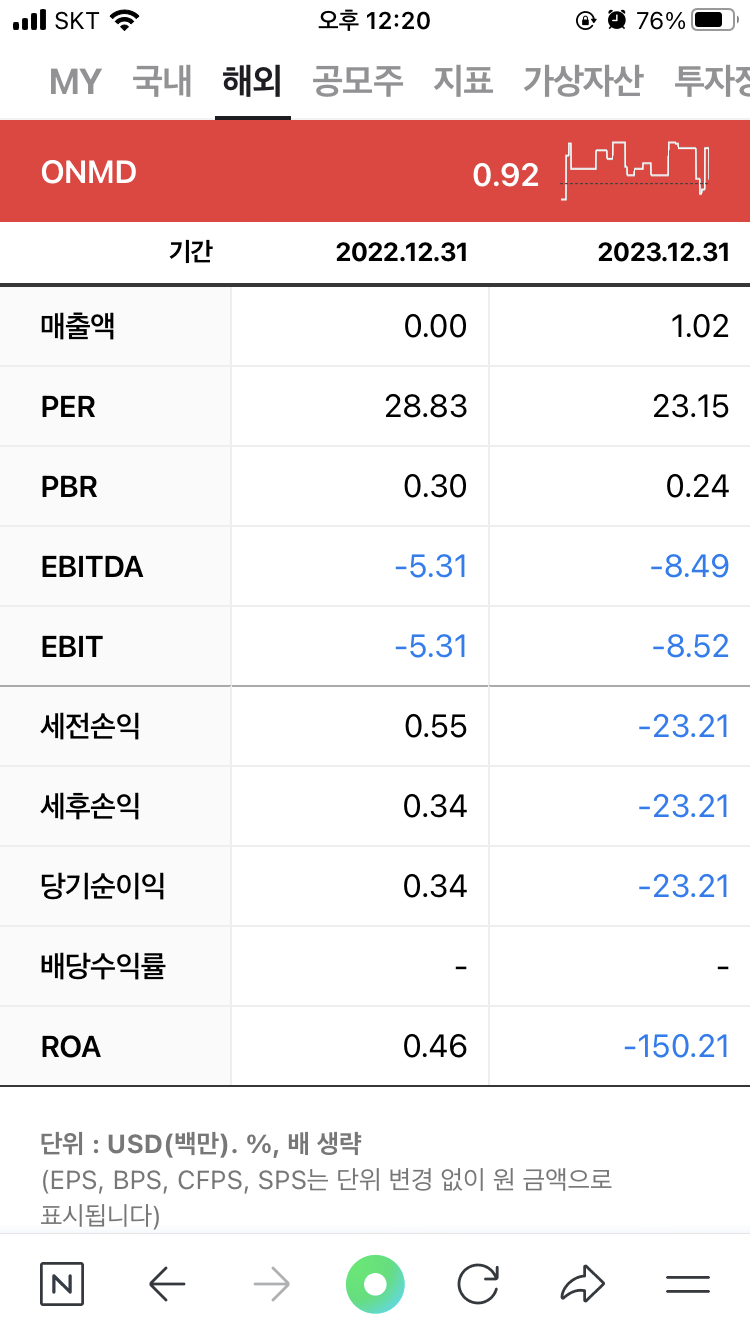Open the 공모주 tab
The image size is (750, 1334).
click(357, 82)
